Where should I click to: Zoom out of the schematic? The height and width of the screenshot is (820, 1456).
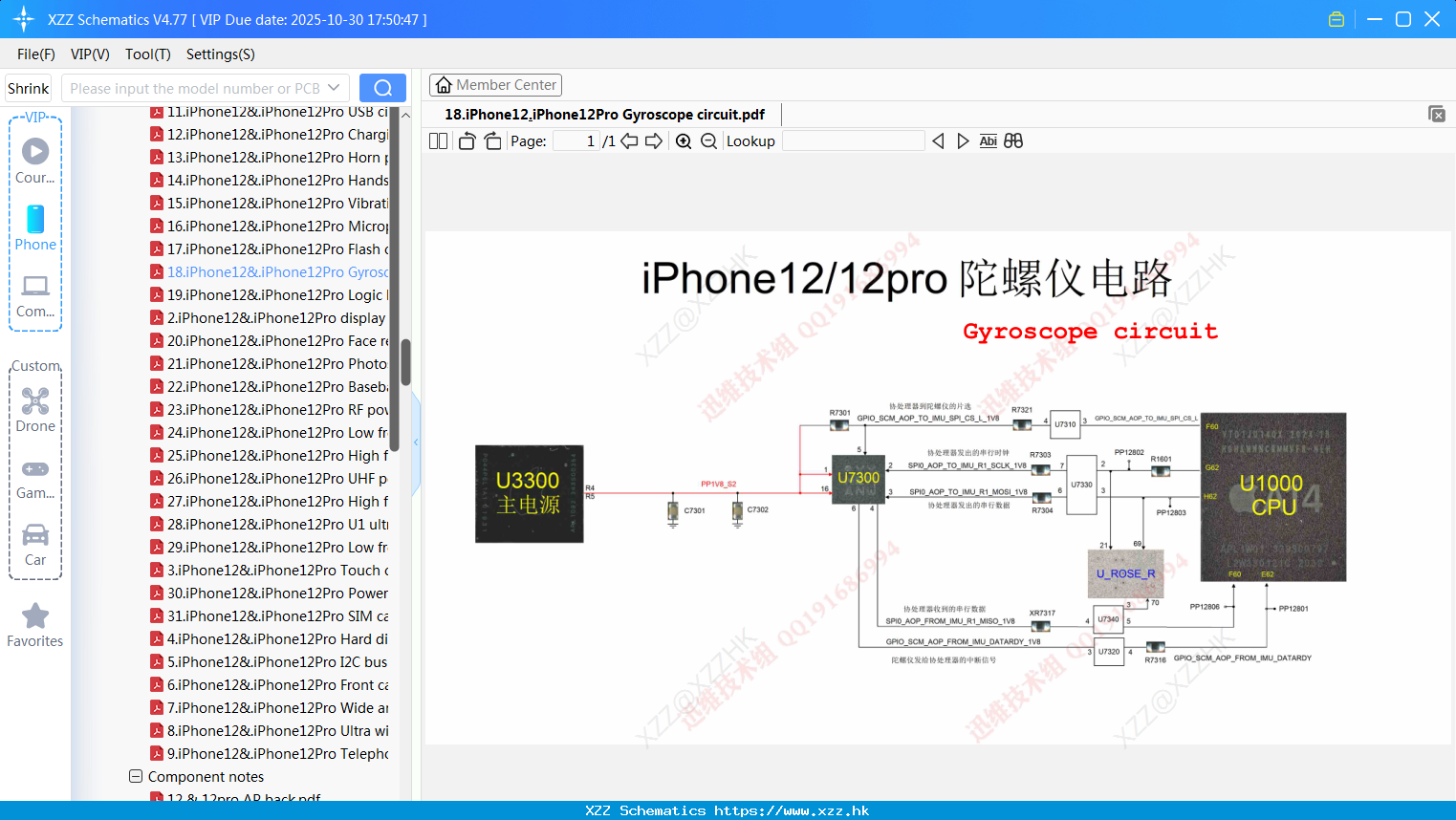(708, 141)
